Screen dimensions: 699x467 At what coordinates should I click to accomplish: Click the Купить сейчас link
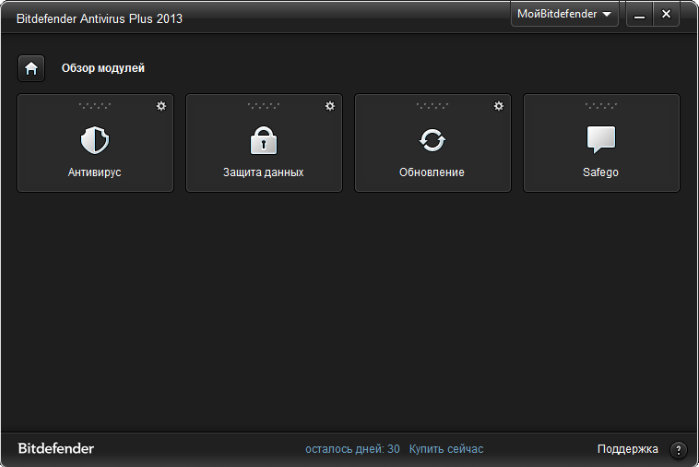446,449
